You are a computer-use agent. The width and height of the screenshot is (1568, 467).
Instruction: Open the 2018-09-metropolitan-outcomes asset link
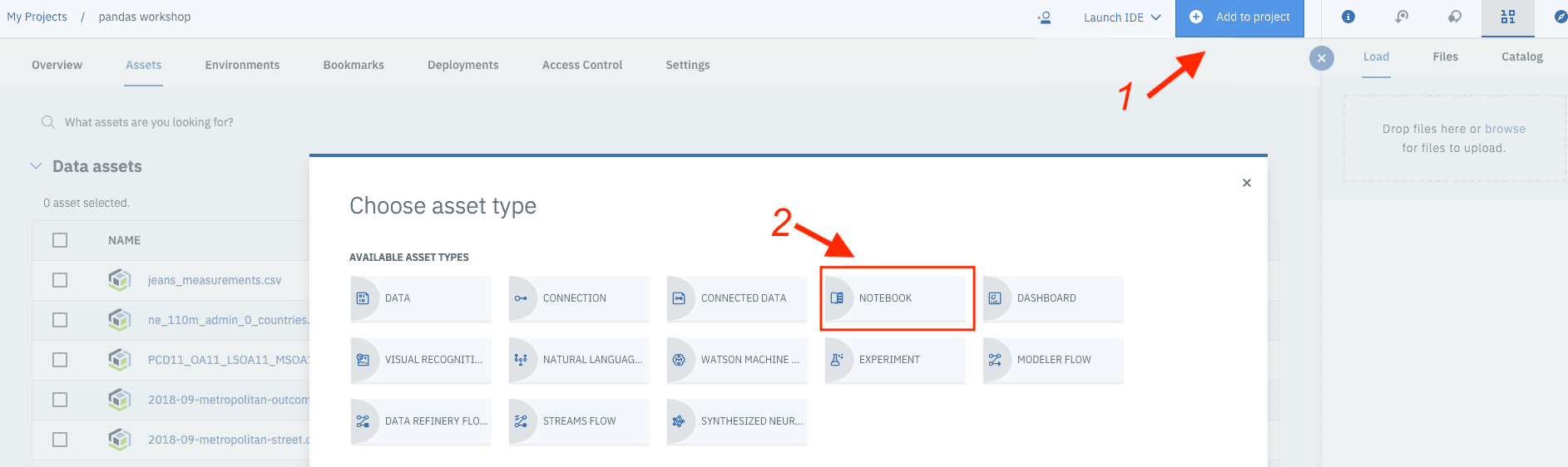point(229,400)
